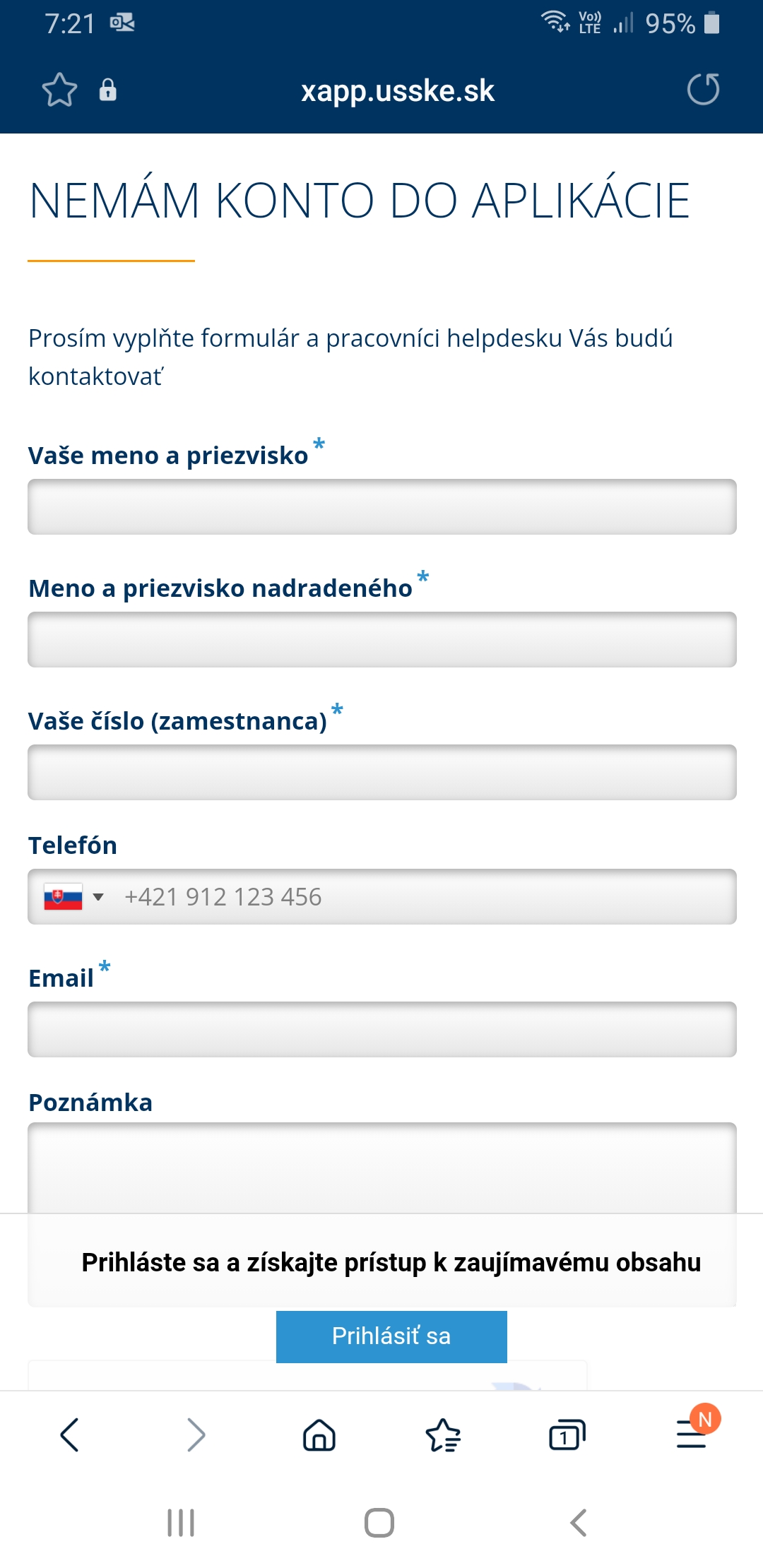Open the bookmarks list star icon

443,1435
